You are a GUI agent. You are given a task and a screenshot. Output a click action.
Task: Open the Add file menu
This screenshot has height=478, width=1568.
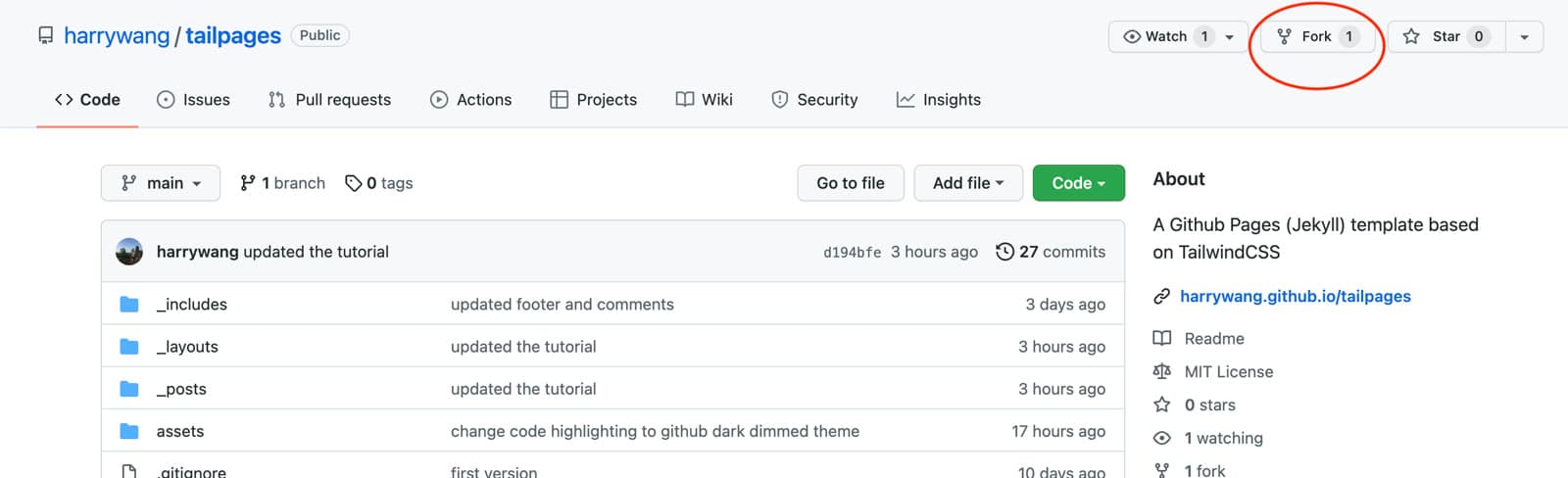968,183
